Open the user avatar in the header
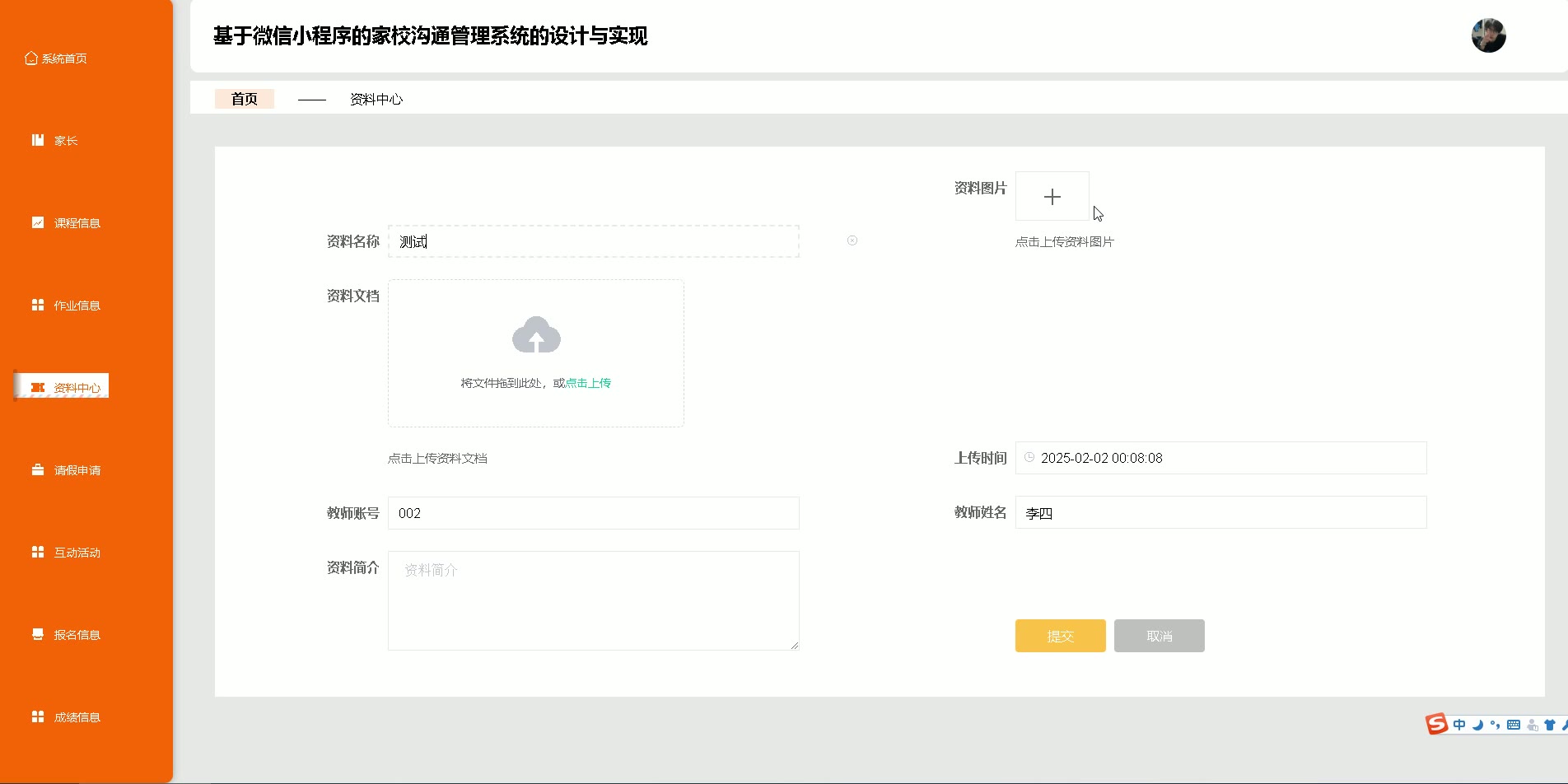The height and width of the screenshot is (784, 1568). [1488, 36]
